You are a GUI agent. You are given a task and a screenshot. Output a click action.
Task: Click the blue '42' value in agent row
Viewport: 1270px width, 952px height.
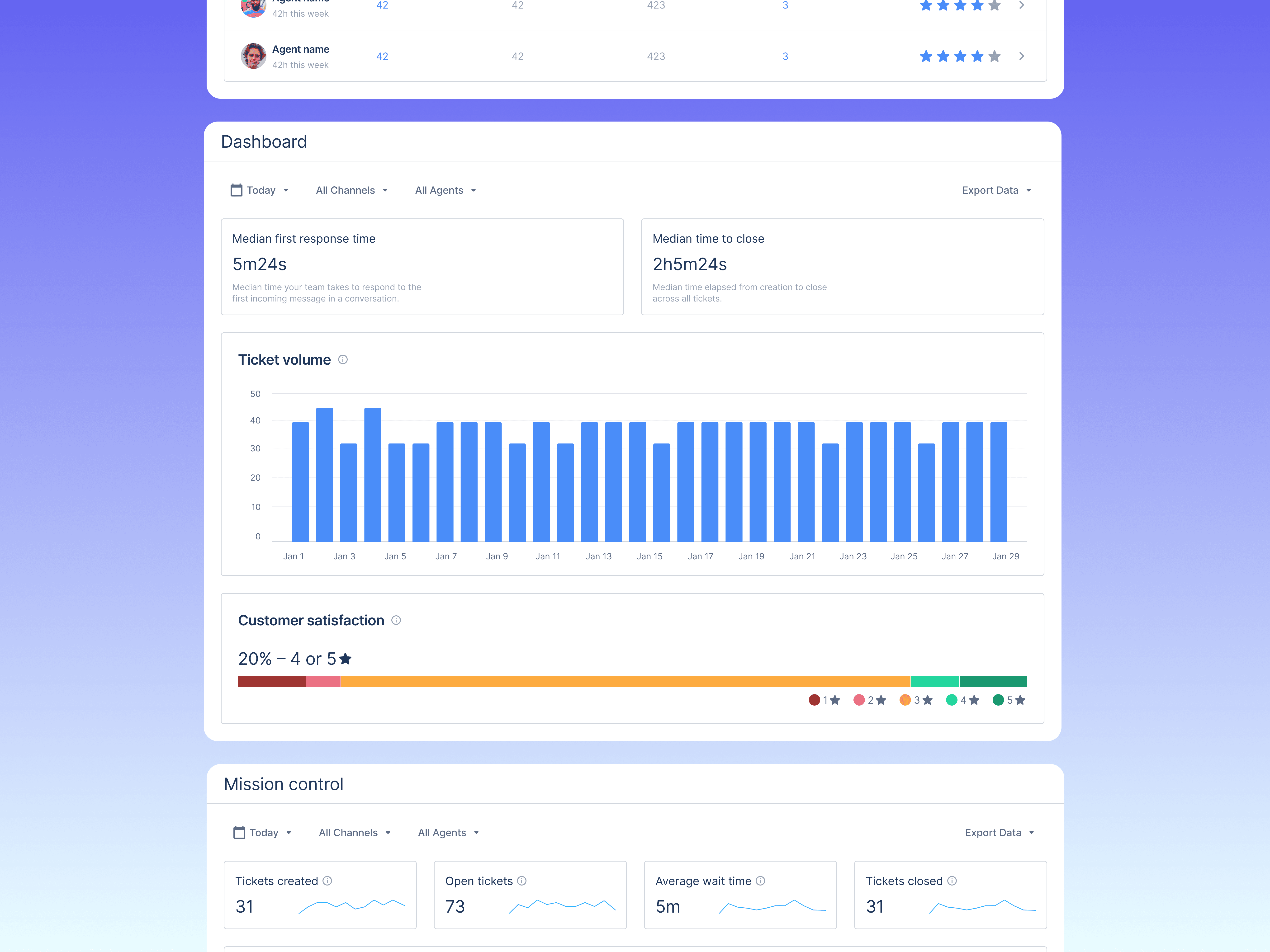point(382,56)
